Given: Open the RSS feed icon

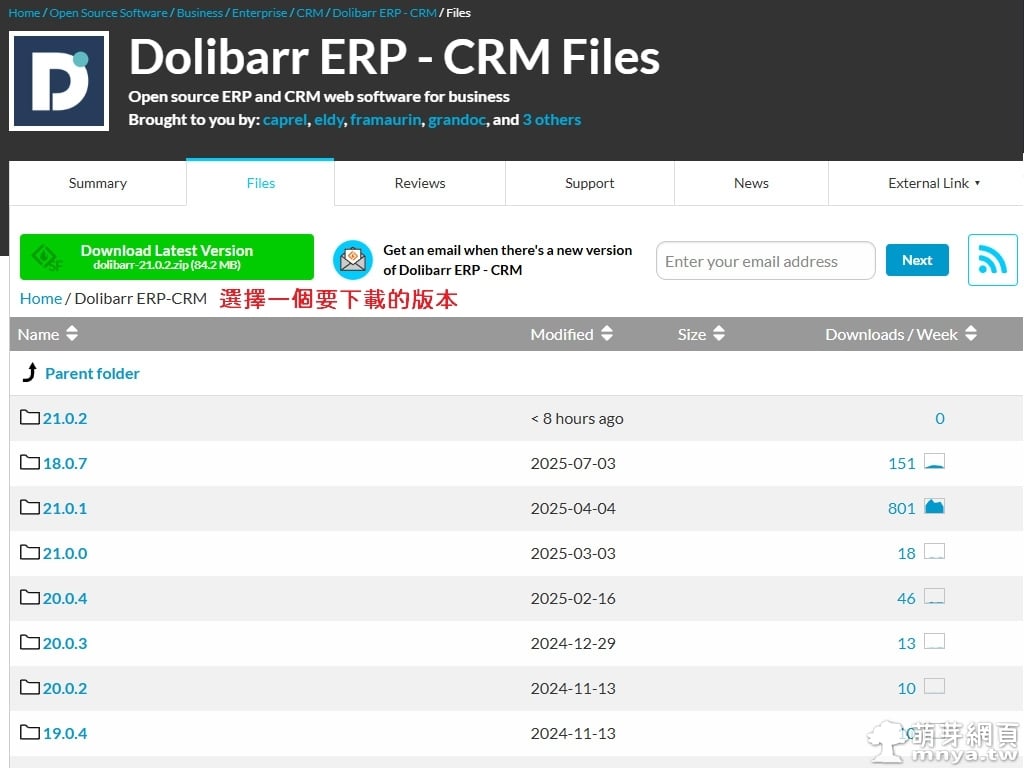Looking at the screenshot, I should 992,260.
